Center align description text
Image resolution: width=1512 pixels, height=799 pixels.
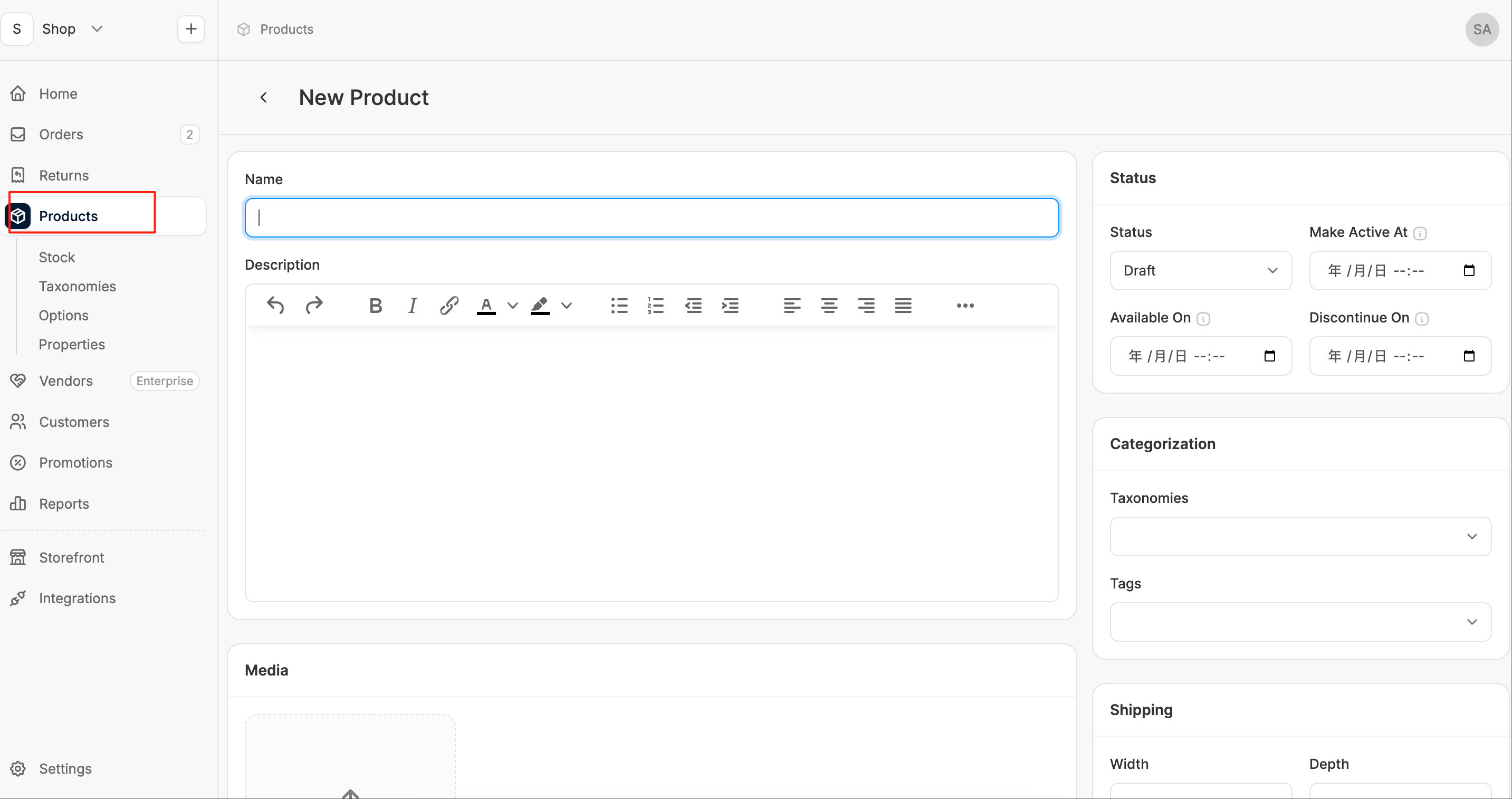(829, 305)
